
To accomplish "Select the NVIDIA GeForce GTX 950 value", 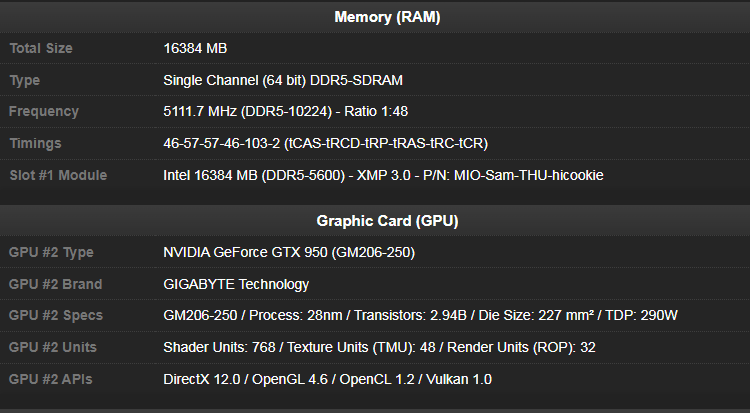I will tap(289, 252).
